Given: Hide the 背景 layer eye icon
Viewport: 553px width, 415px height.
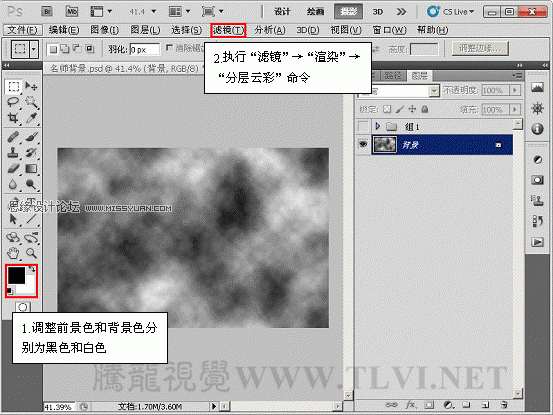Looking at the screenshot, I should coord(363,144).
